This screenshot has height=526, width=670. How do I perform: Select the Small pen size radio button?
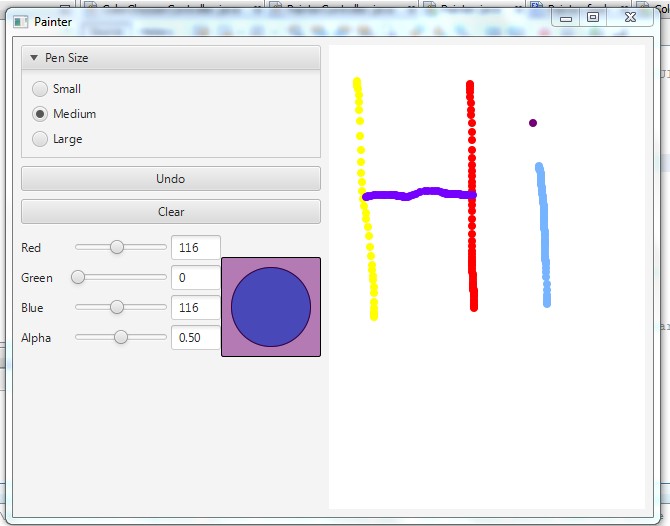40,89
